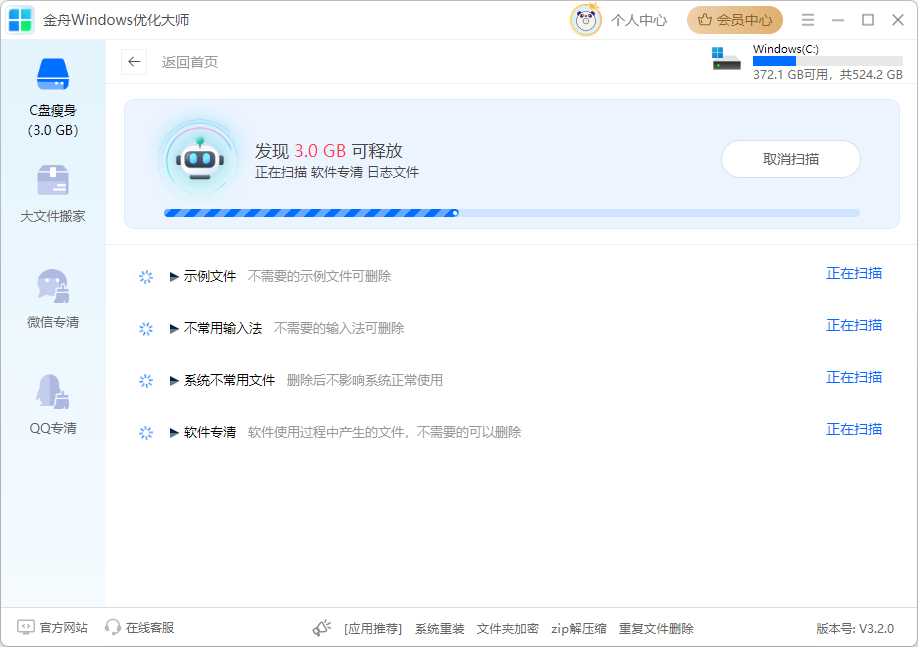Click the trumpet icon beside 应用推荐
918x647 pixels.
[x=321, y=628]
